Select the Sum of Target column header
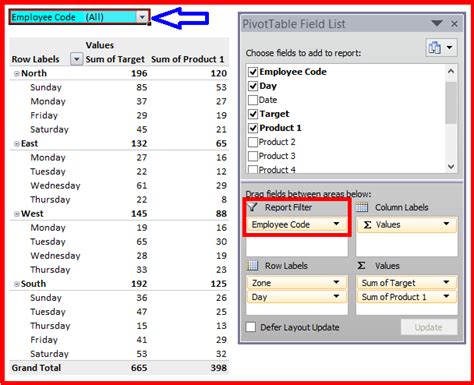Screen dimensions: 474x385 coord(115,59)
